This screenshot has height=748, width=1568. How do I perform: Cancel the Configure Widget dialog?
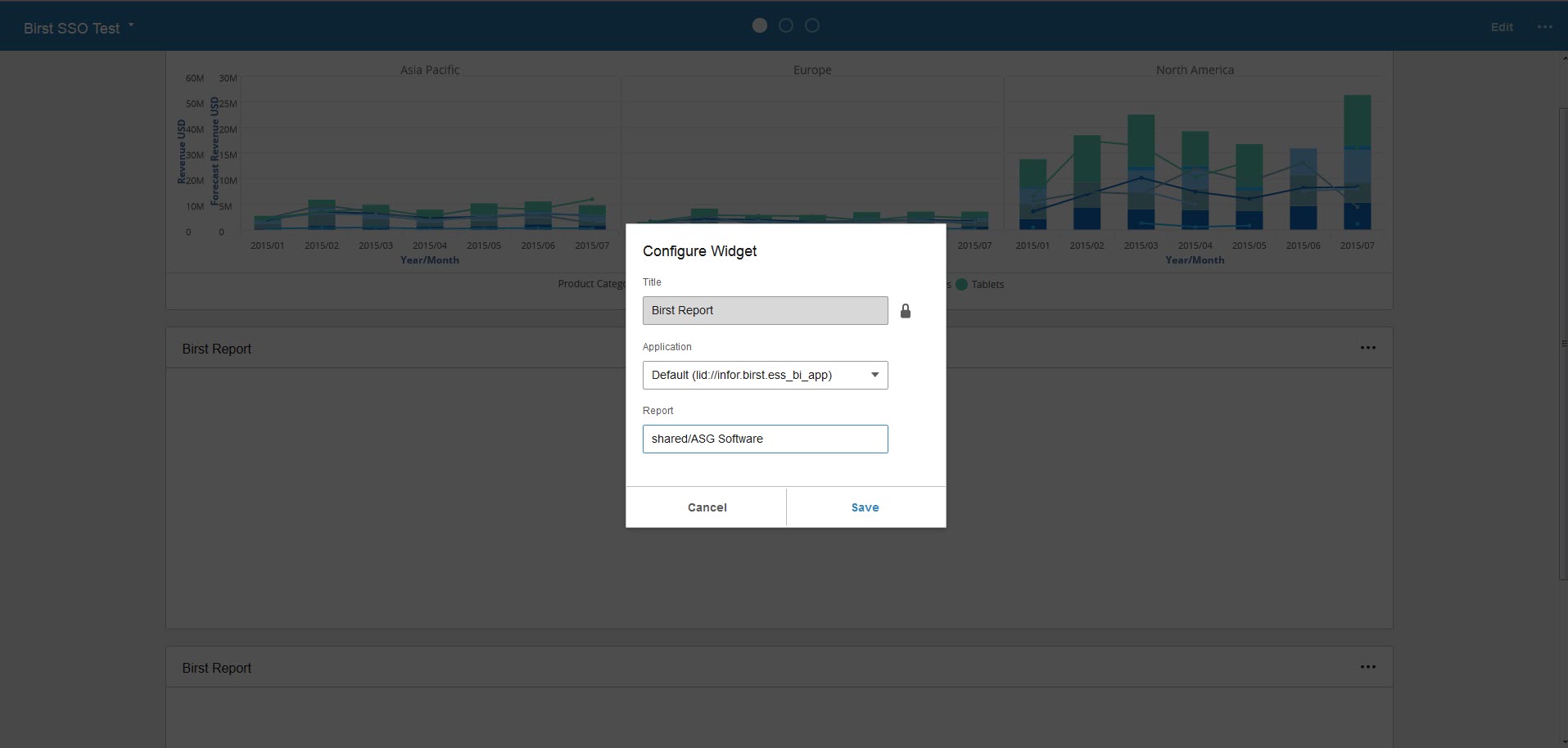707,507
